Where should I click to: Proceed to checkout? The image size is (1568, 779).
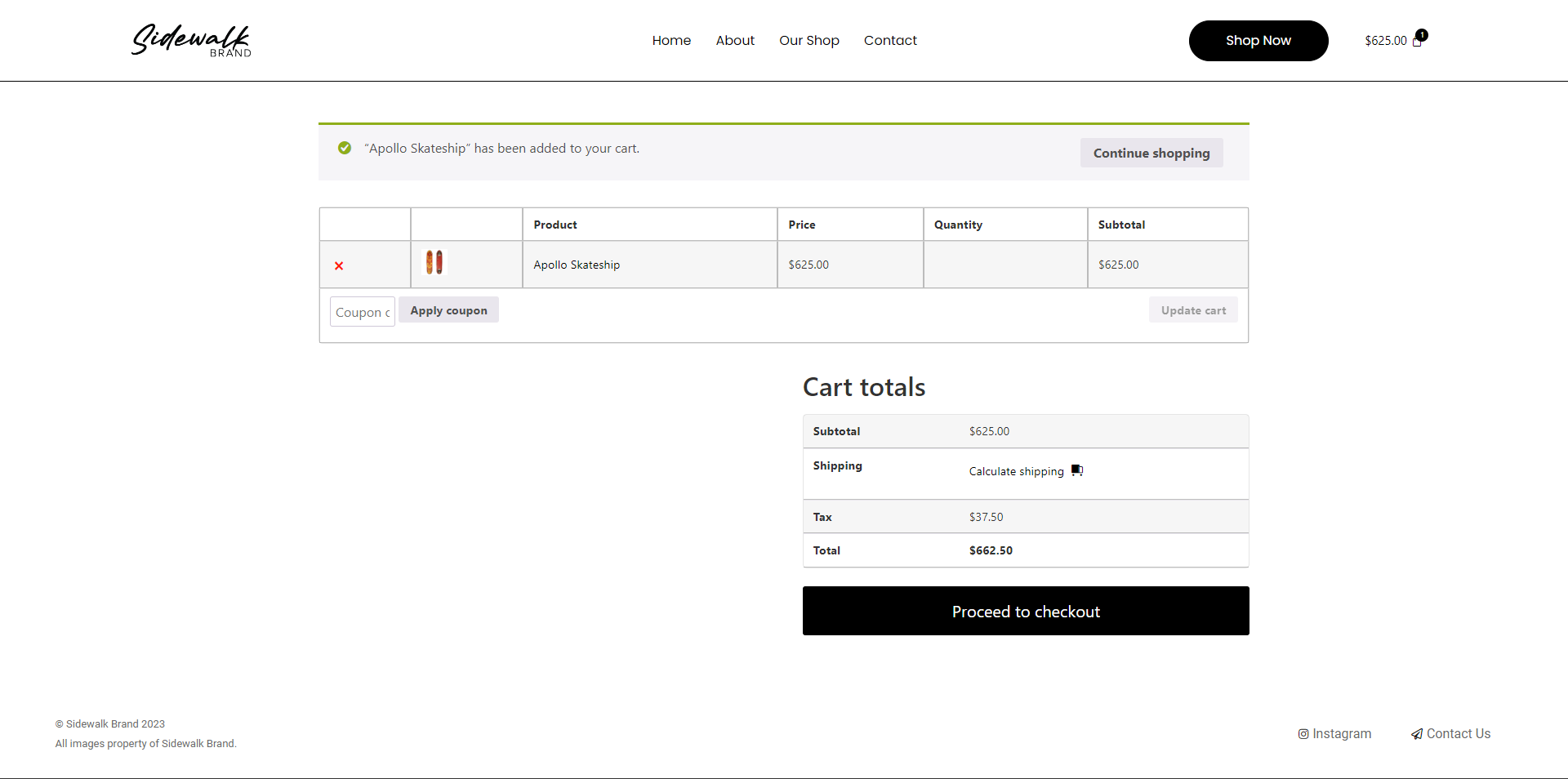point(1026,611)
